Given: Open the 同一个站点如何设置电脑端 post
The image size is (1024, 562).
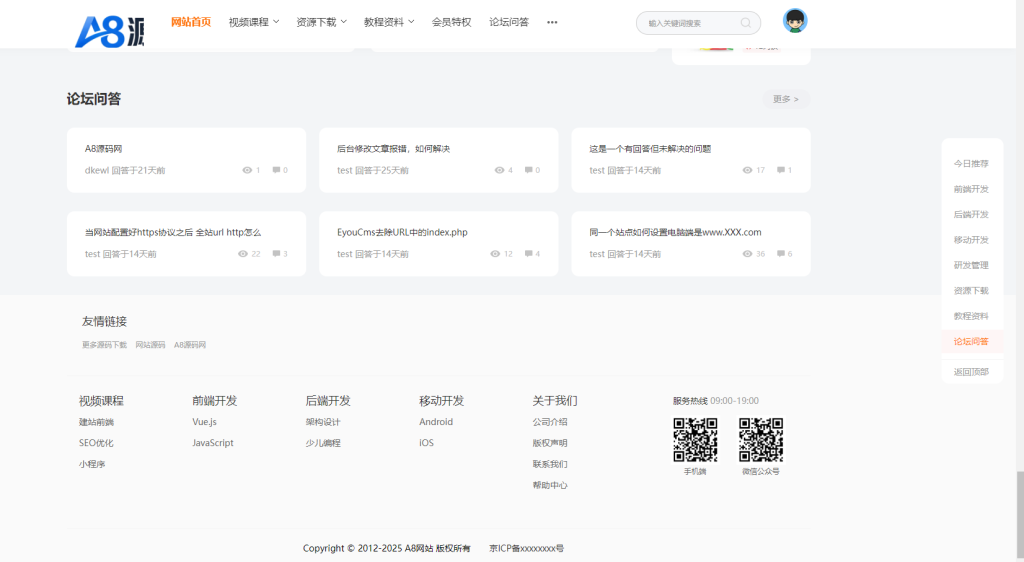Looking at the screenshot, I should click(x=675, y=232).
